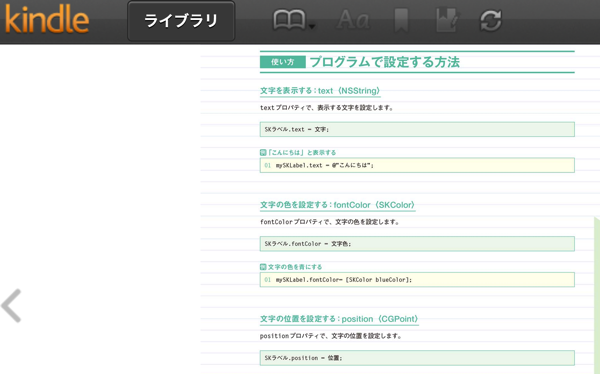Click the heading プログラムで設定する方法
600x374 pixels.
coord(385,62)
